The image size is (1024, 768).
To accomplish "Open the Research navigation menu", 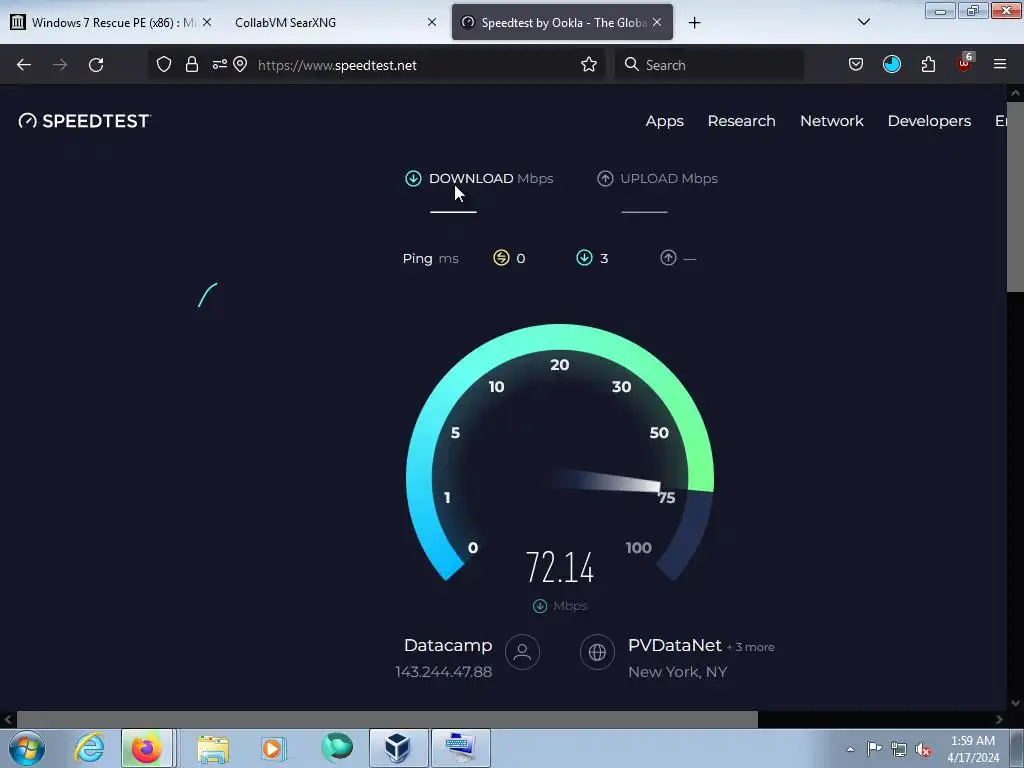I will [x=741, y=121].
